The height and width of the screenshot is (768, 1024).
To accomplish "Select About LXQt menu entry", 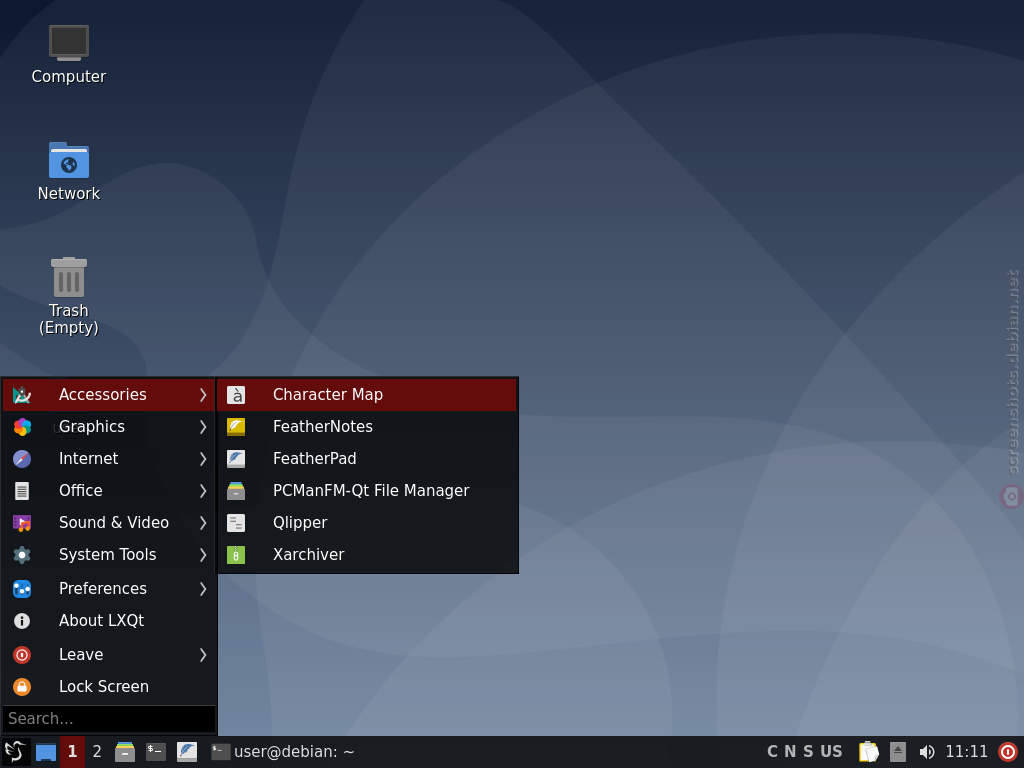I will [109, 620].
